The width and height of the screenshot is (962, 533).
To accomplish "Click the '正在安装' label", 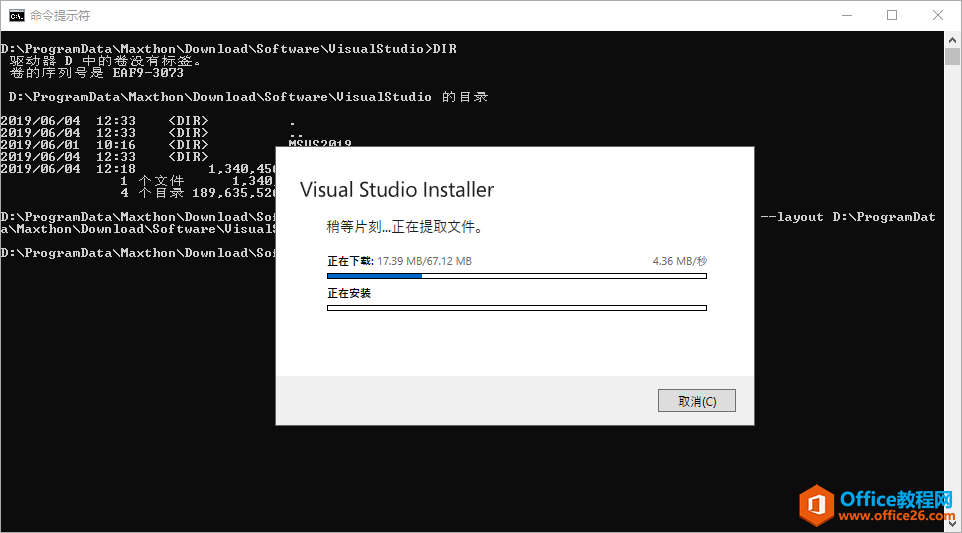I will coord(349,293).
